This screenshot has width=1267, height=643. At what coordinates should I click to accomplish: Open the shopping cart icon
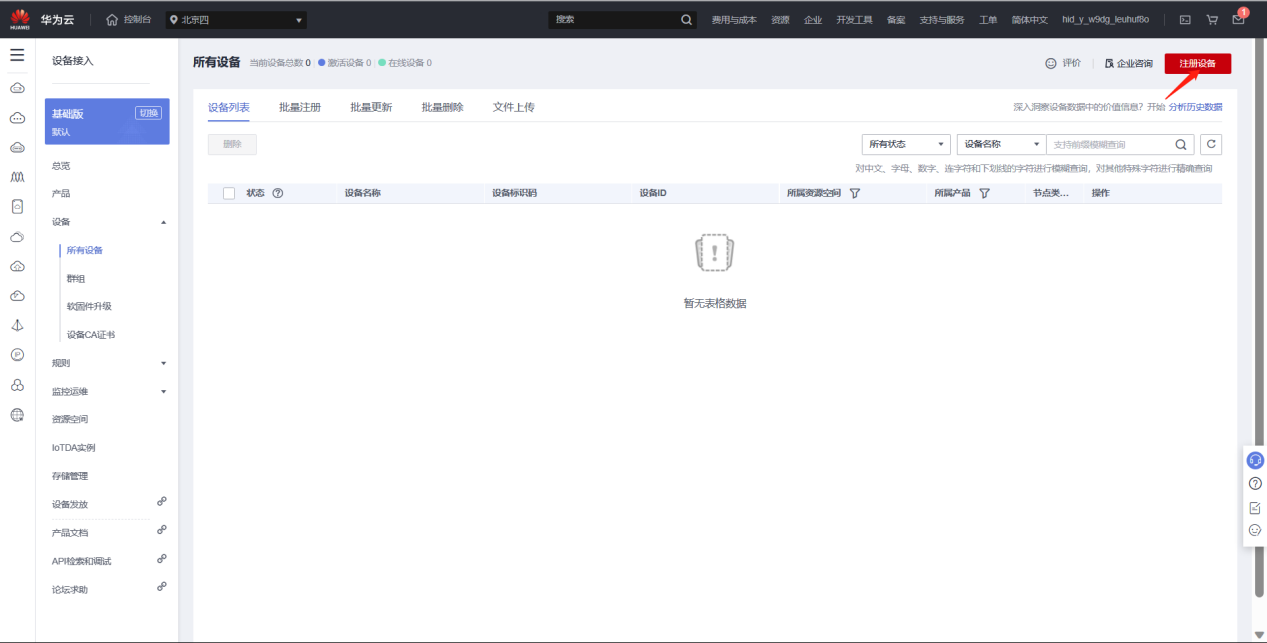click(x=1212, y=19)
